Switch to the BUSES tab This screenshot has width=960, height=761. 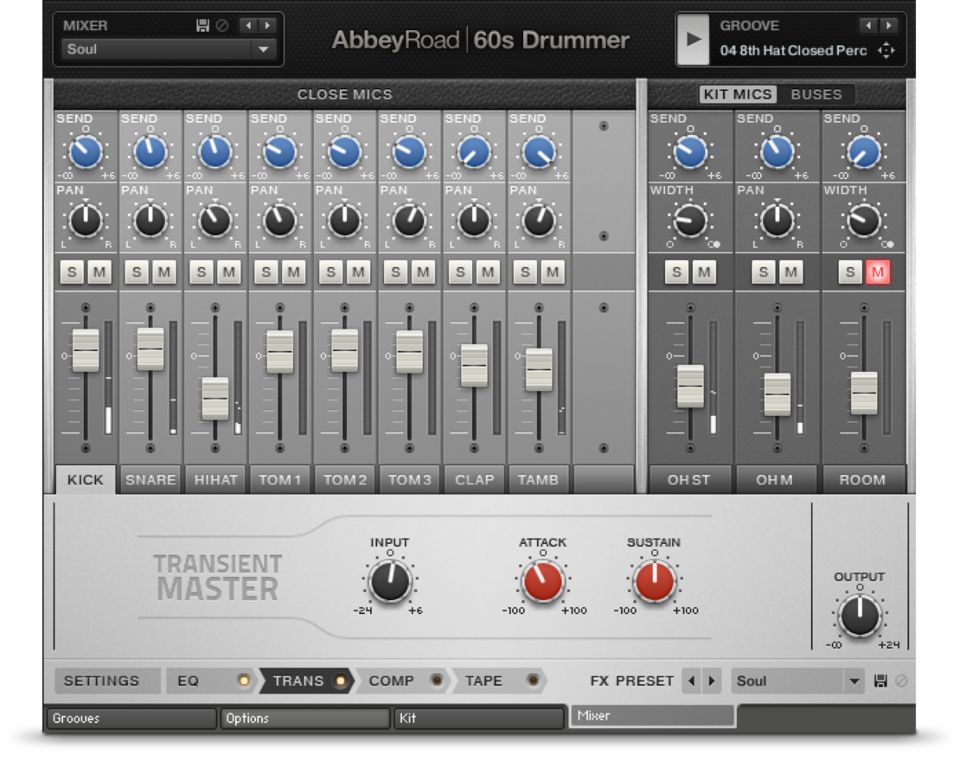coord(816,95)
